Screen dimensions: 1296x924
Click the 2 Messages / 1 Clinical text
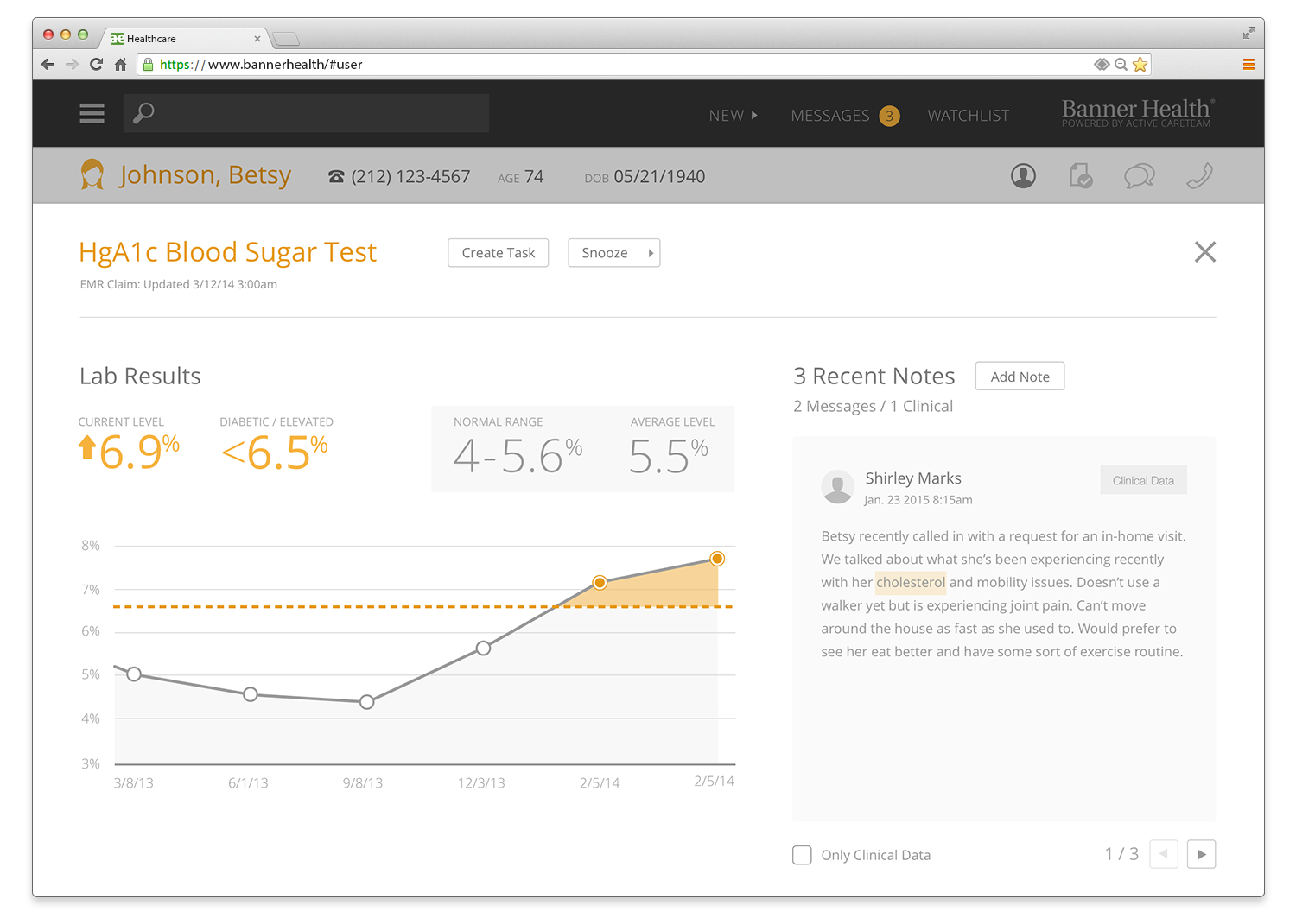pyautogui.click(x=873, y=406)
